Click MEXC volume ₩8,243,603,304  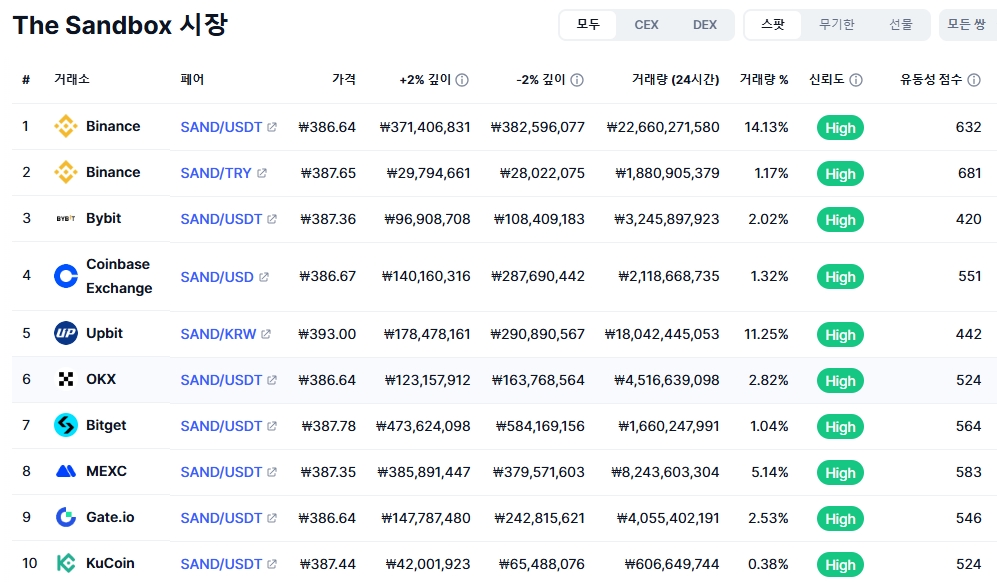click(x=665, y=472)
